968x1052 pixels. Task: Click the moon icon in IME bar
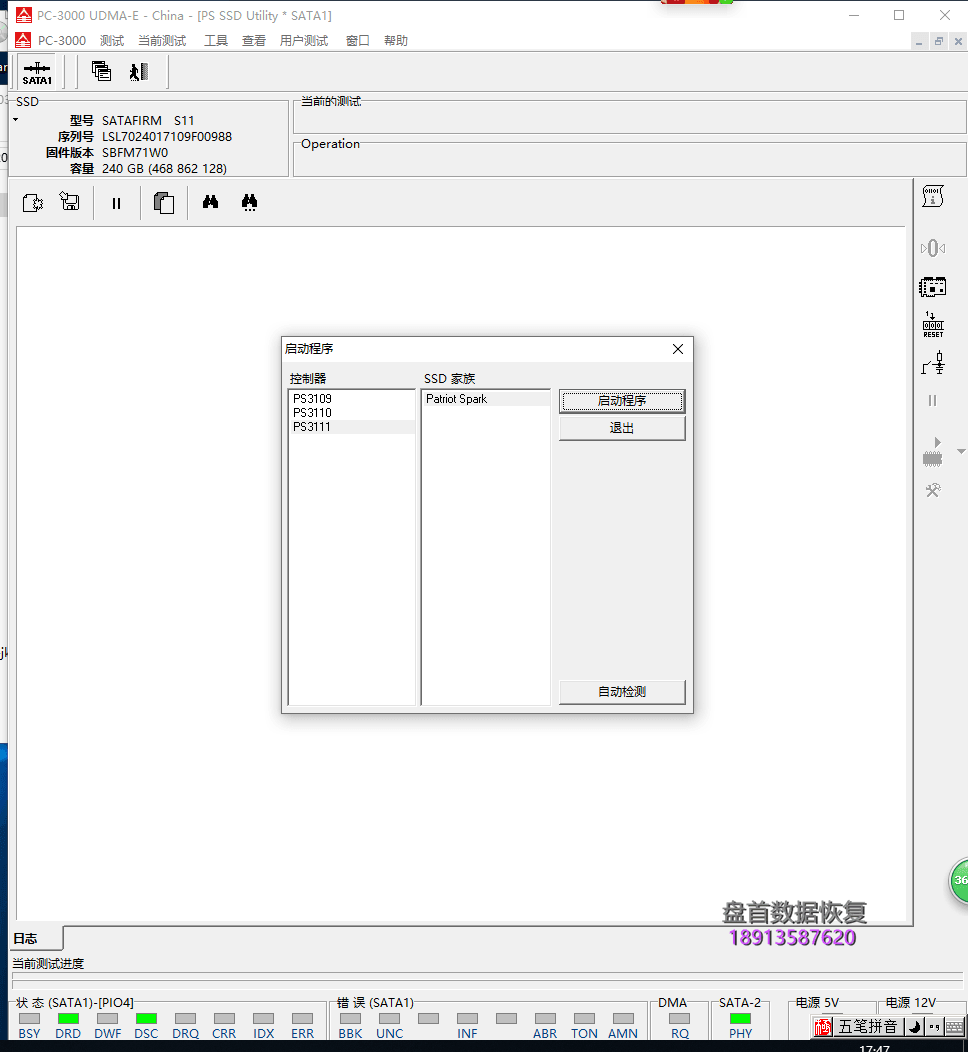(914, 1027)
